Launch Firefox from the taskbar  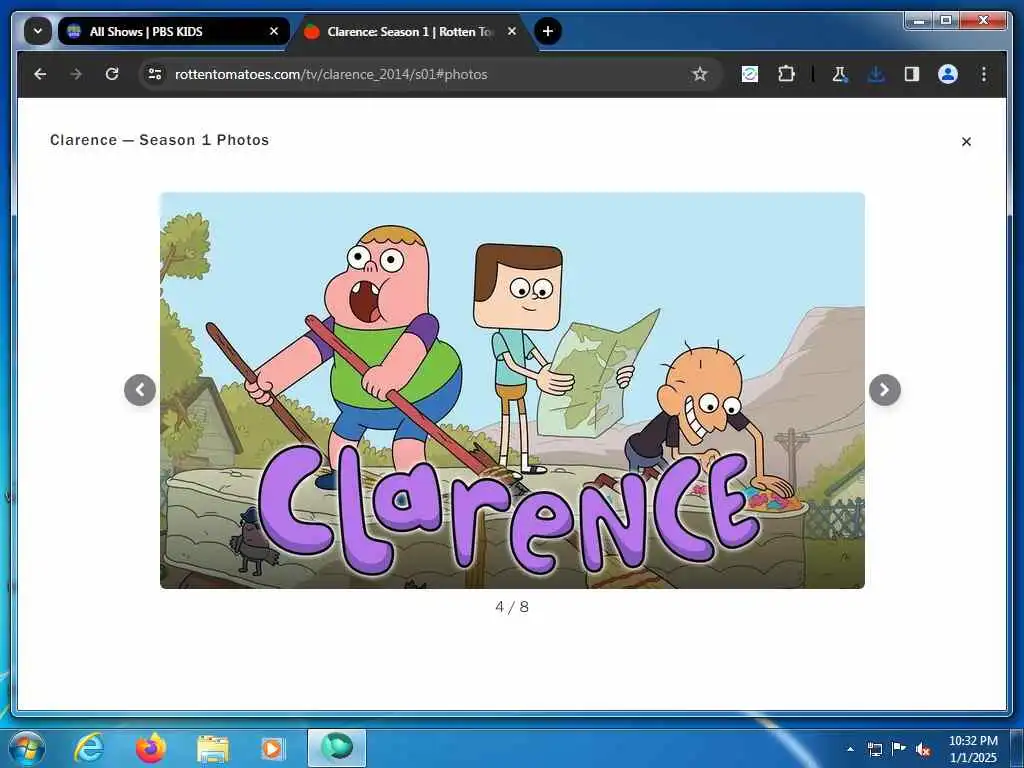(151, 748)
